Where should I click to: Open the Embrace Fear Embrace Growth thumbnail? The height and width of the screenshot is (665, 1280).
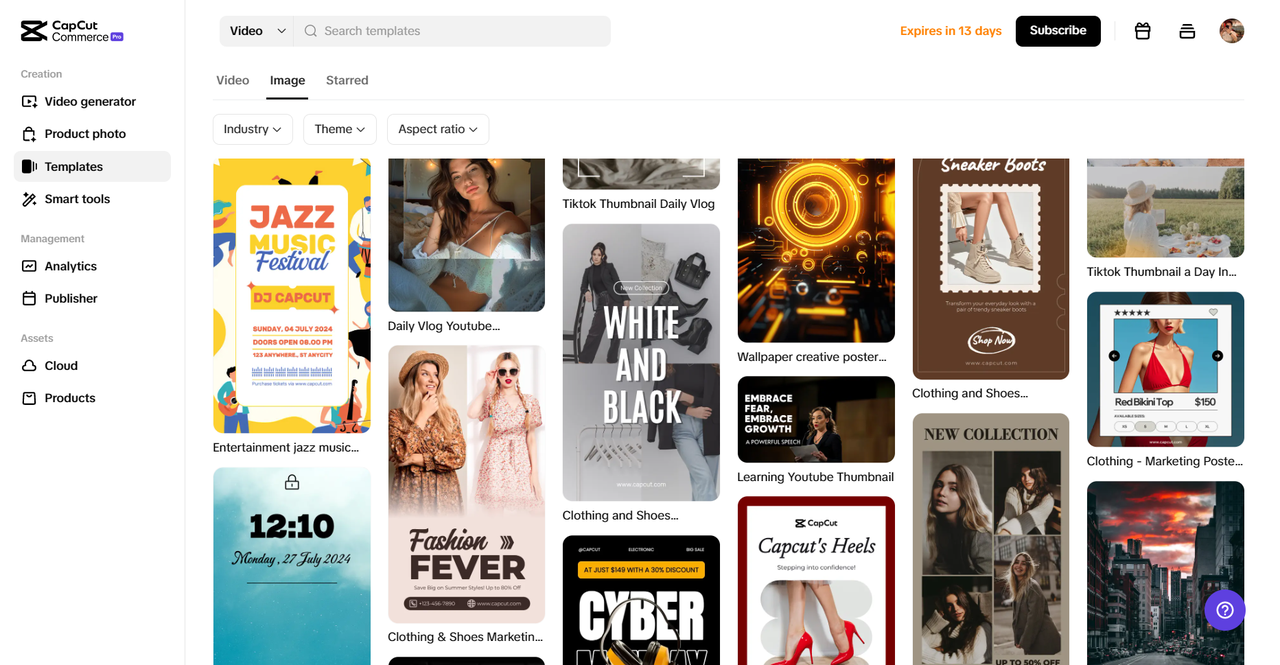coord(816,419)
